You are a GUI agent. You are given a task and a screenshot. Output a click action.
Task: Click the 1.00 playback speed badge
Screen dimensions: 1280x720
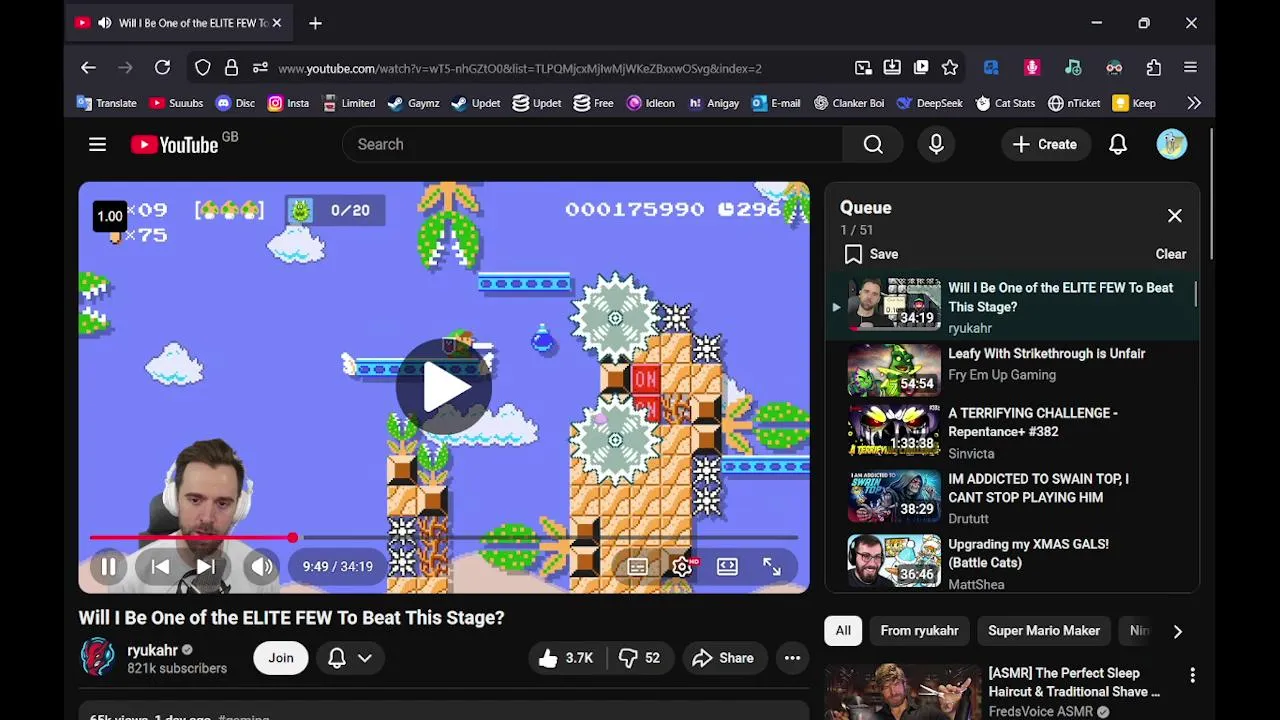tap(110, 216)
